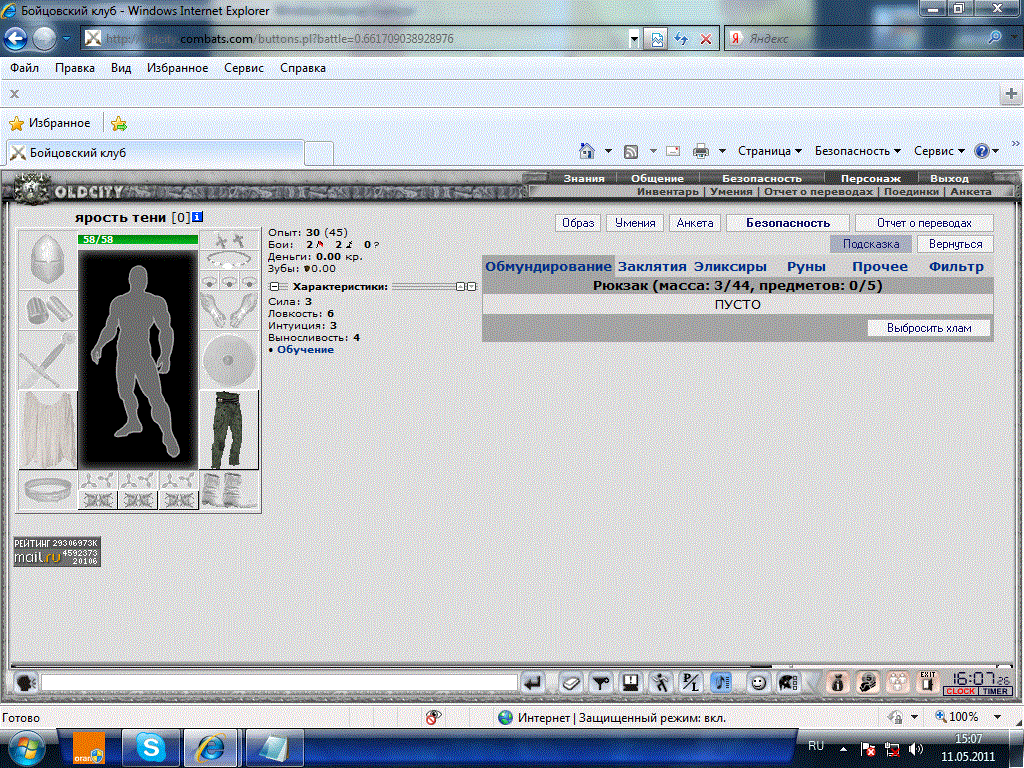Image resolution: width=1024 pixels, height=768 pixels.
Task: Click the coins in hand icon
Action: pos(868,683)
